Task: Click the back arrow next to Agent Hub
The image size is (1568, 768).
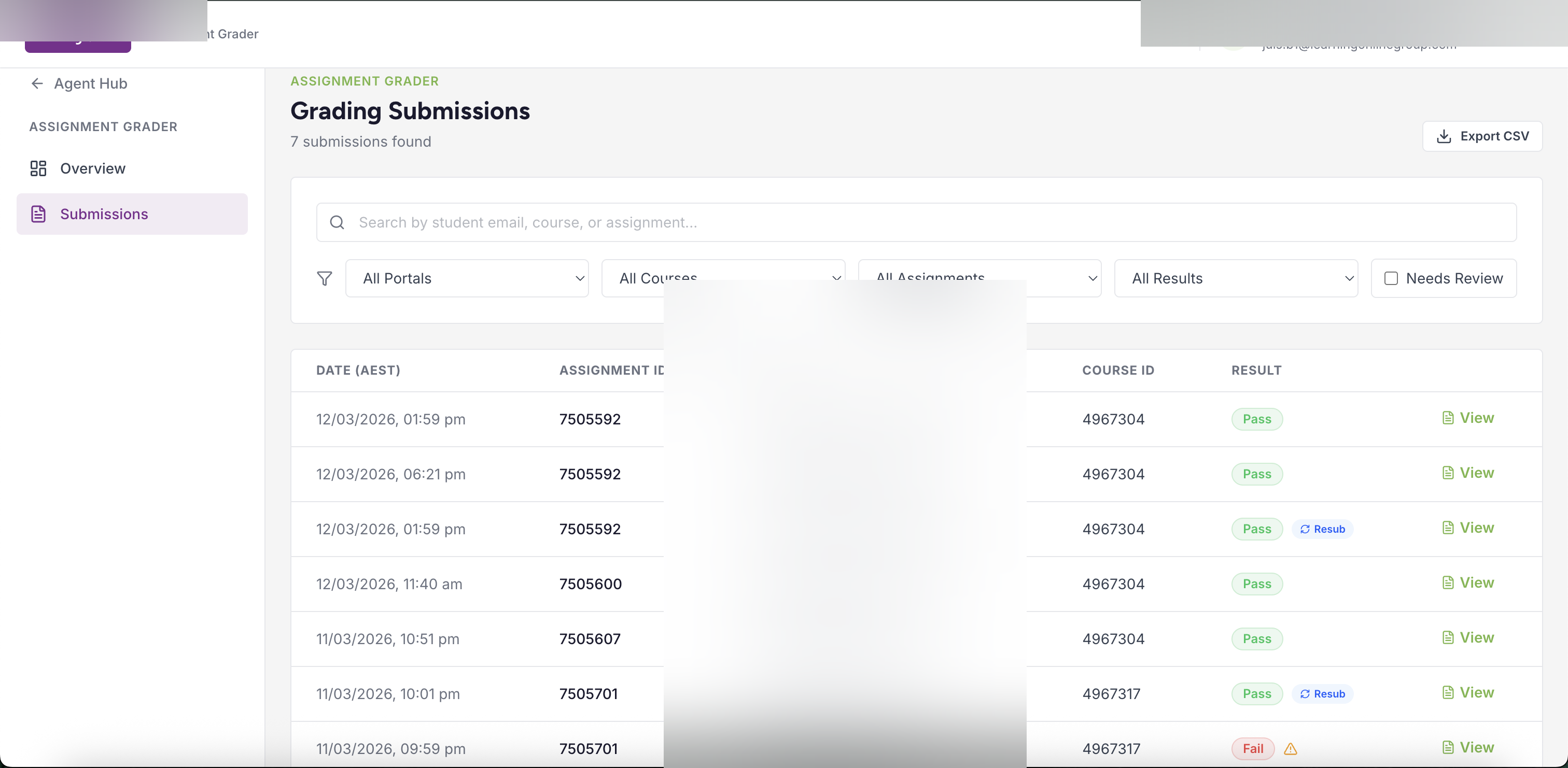Action: [x=37, y=83]
